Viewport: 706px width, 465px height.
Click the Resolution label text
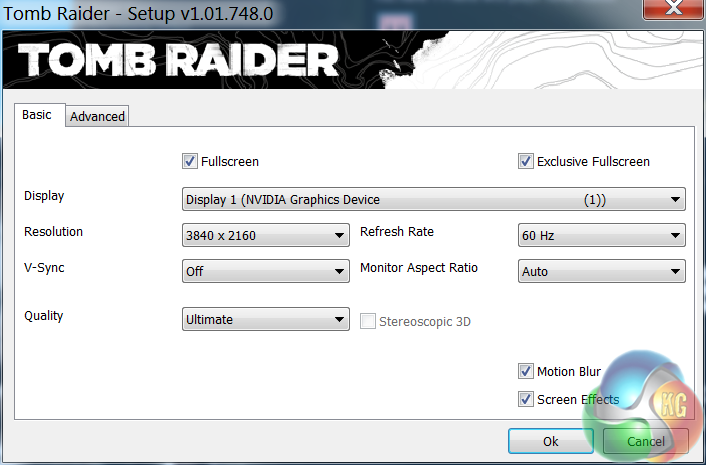click(53, 232)
